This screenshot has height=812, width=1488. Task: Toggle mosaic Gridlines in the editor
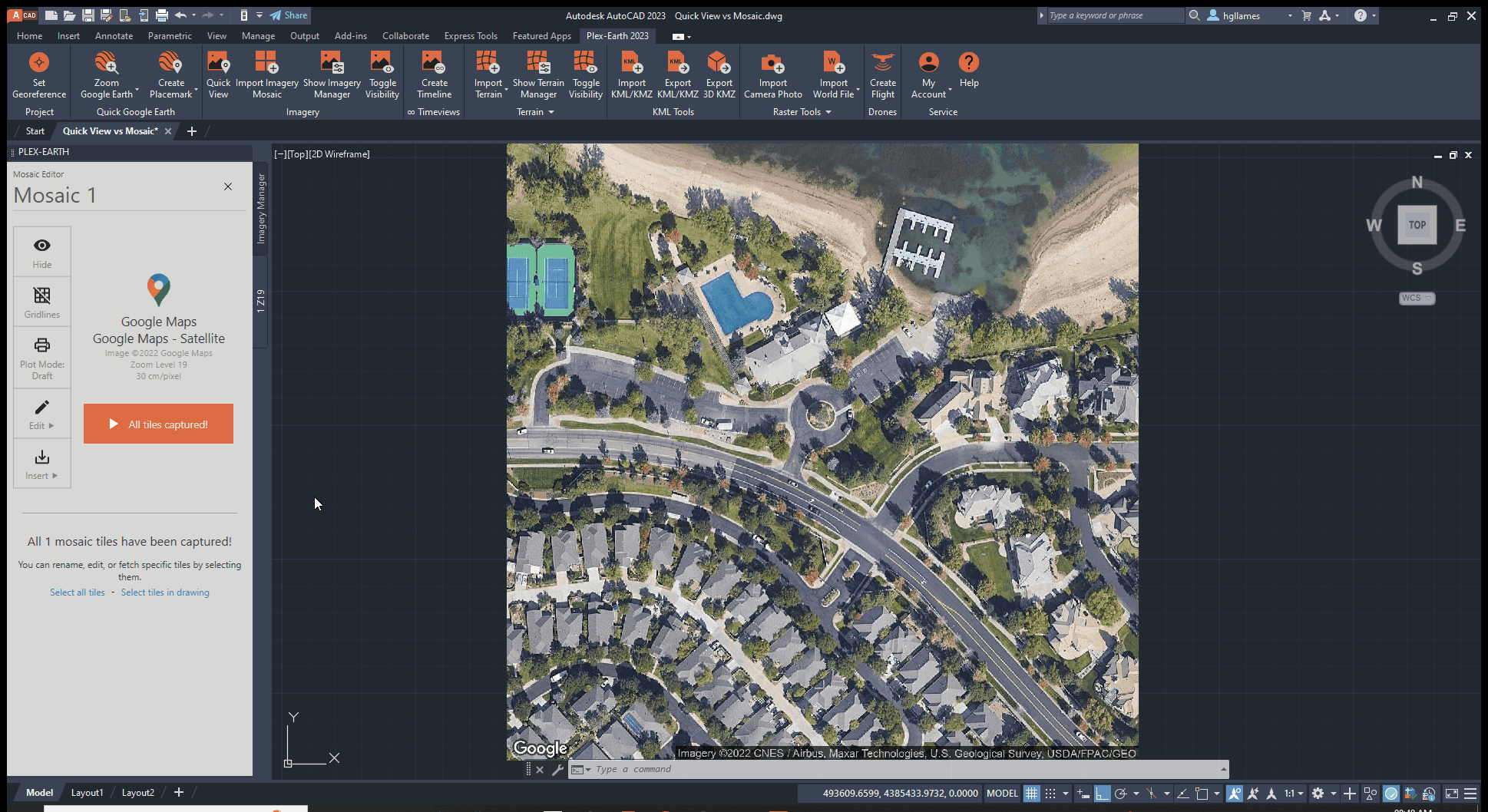pyautogui.click(x=42, y=302)
